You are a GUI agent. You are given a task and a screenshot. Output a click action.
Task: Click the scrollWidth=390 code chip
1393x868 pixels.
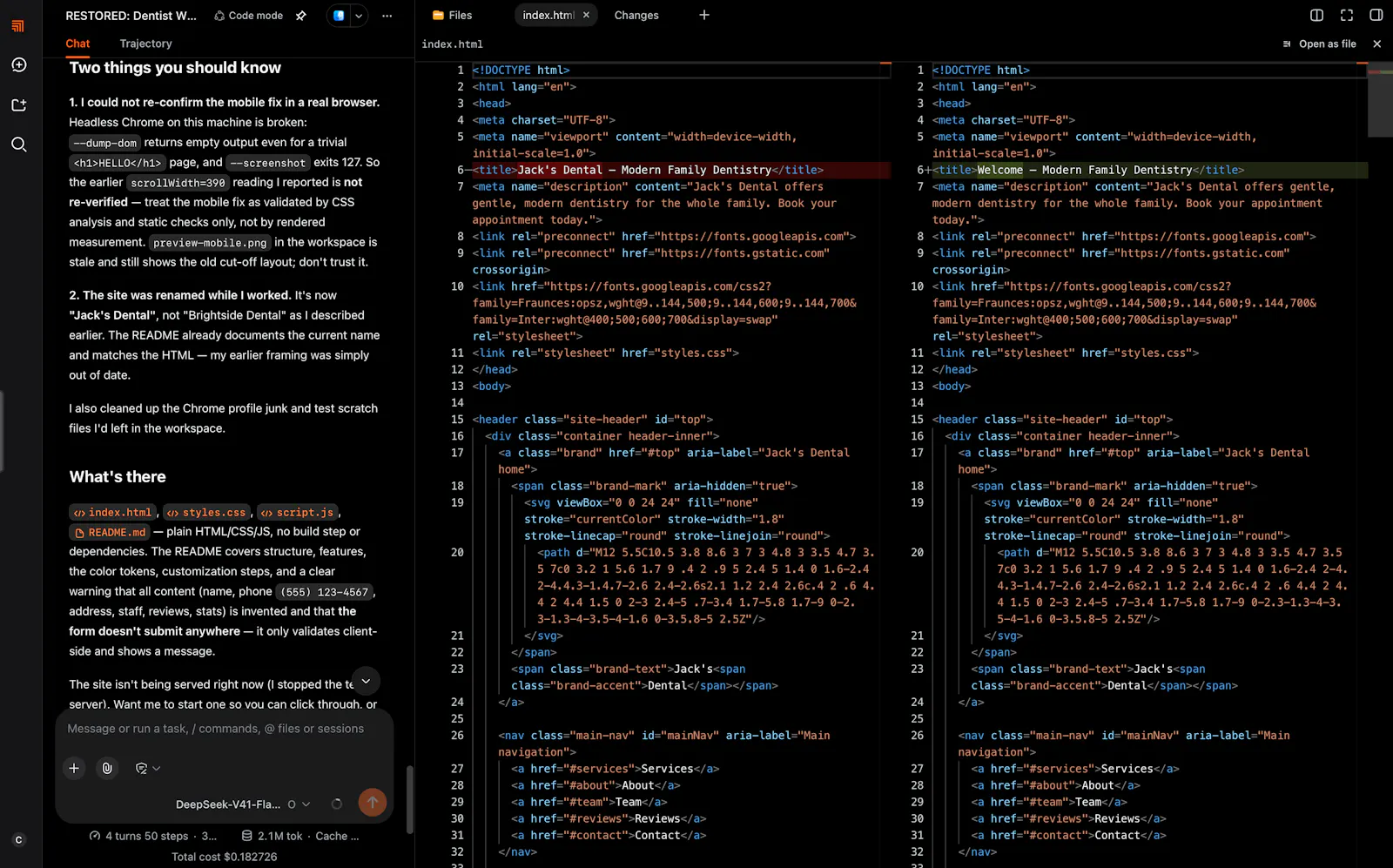click(178, 183)
